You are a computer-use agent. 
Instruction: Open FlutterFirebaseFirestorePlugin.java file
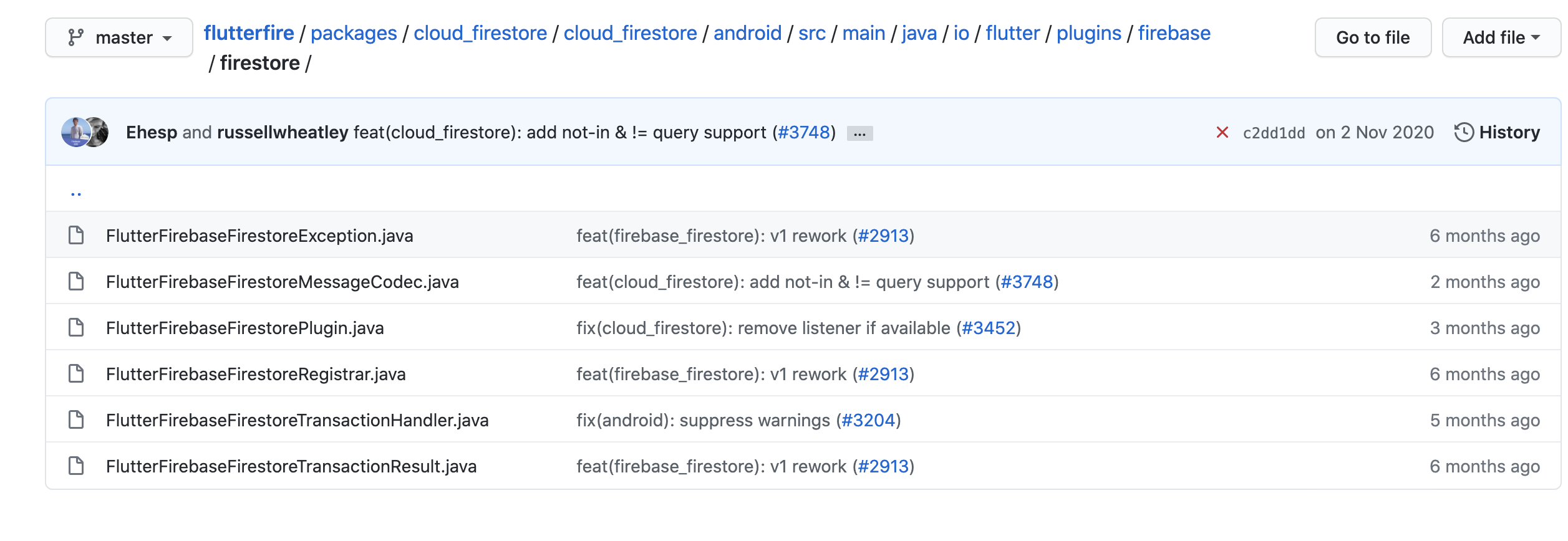coord(245,328)
